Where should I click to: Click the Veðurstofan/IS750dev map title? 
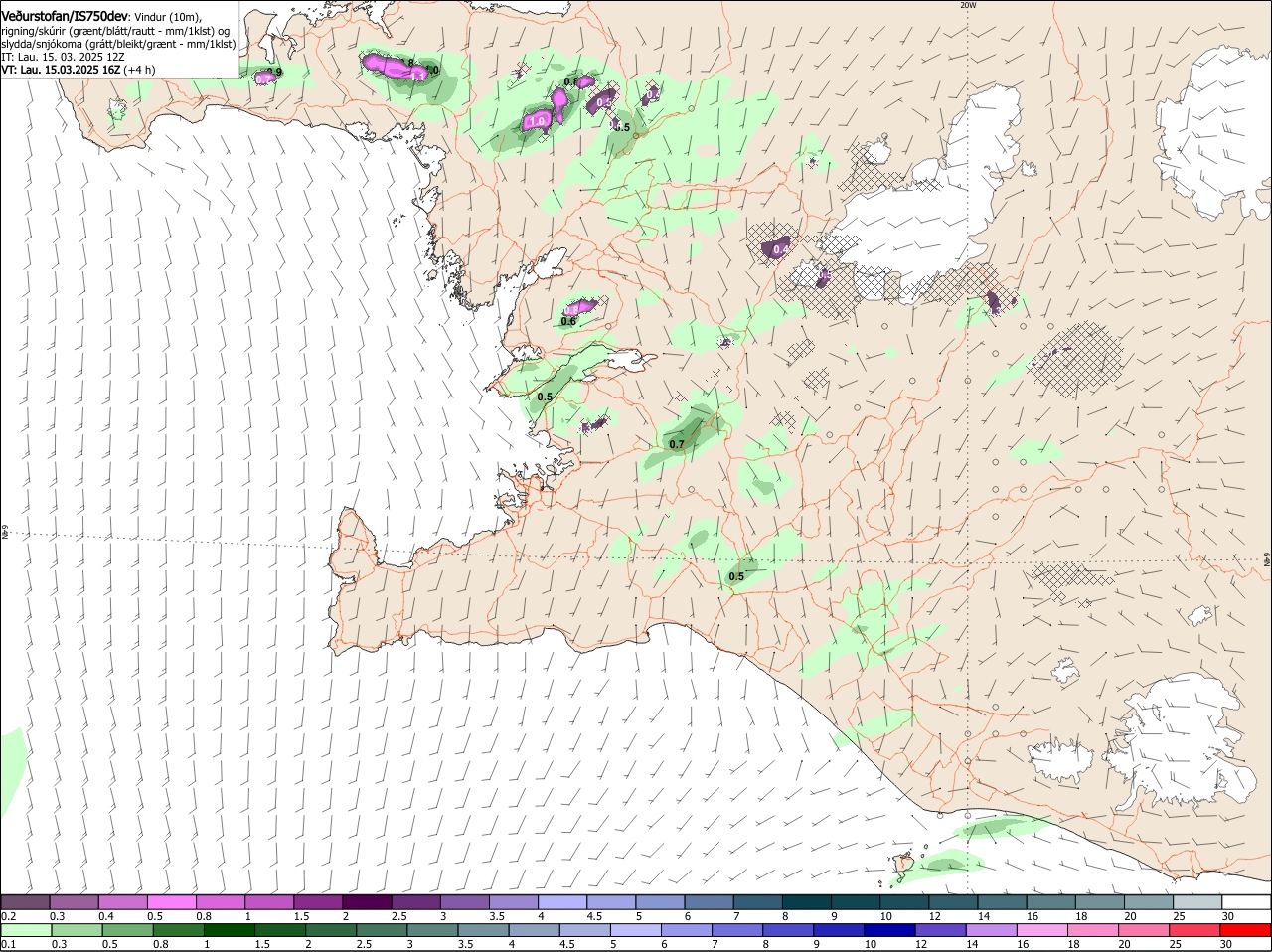coord(64,17)
